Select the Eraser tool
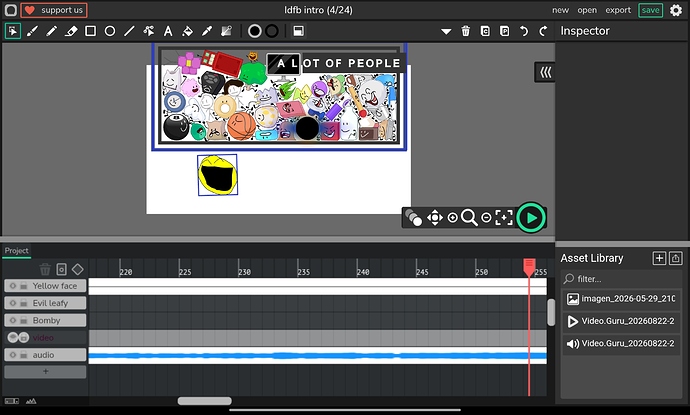Image resolution: width=690 pixels, height=415 pixels. pyautogui.click(x=71, y=31)
